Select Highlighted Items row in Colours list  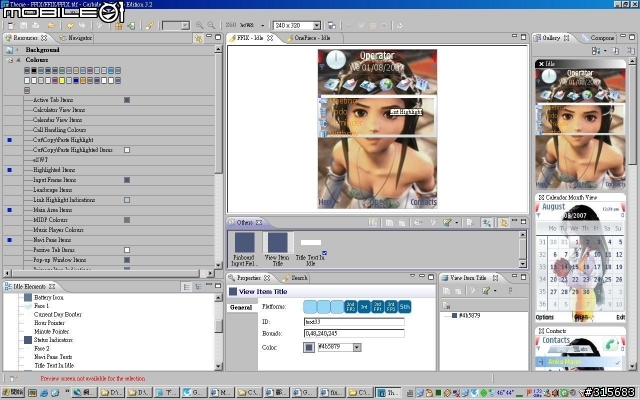coord(109,170)
